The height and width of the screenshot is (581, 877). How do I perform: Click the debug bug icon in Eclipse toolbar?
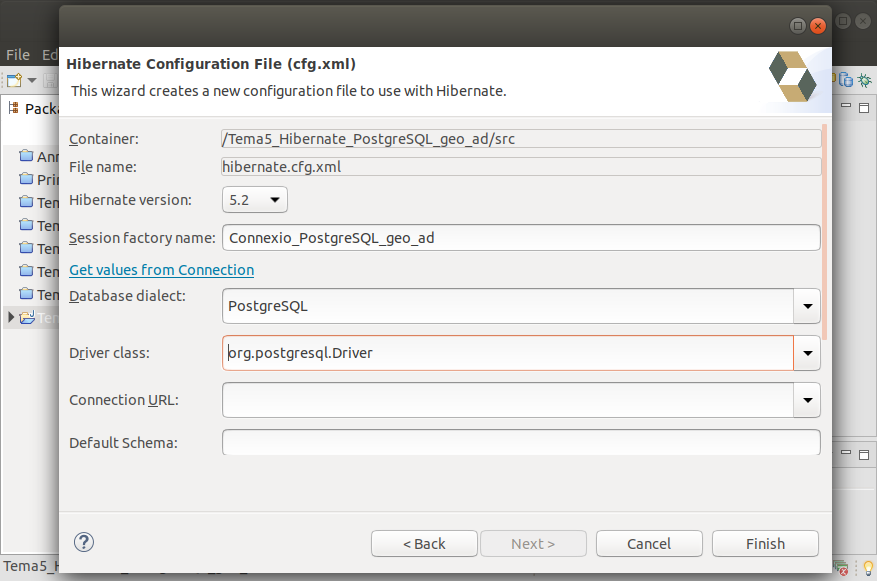point(865,81)
